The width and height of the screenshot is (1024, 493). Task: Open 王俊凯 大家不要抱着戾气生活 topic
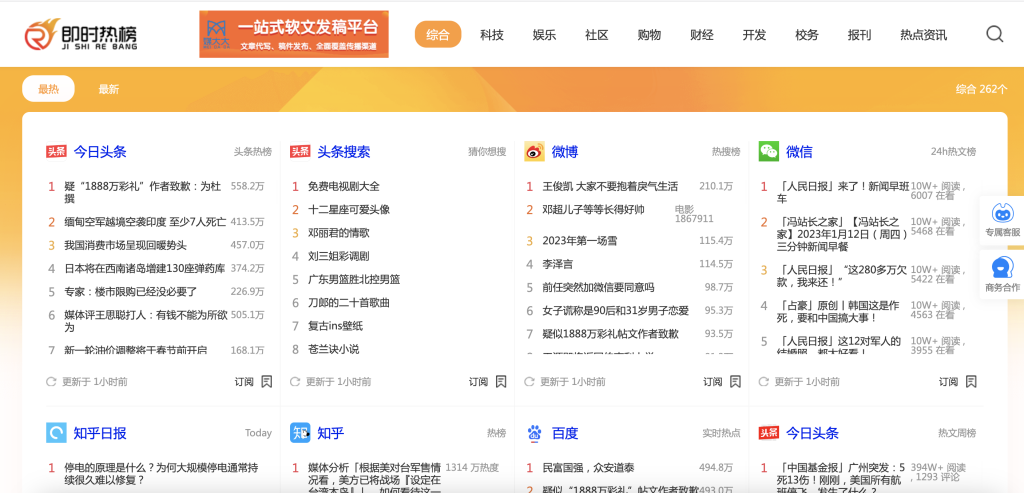click(610, 186)
